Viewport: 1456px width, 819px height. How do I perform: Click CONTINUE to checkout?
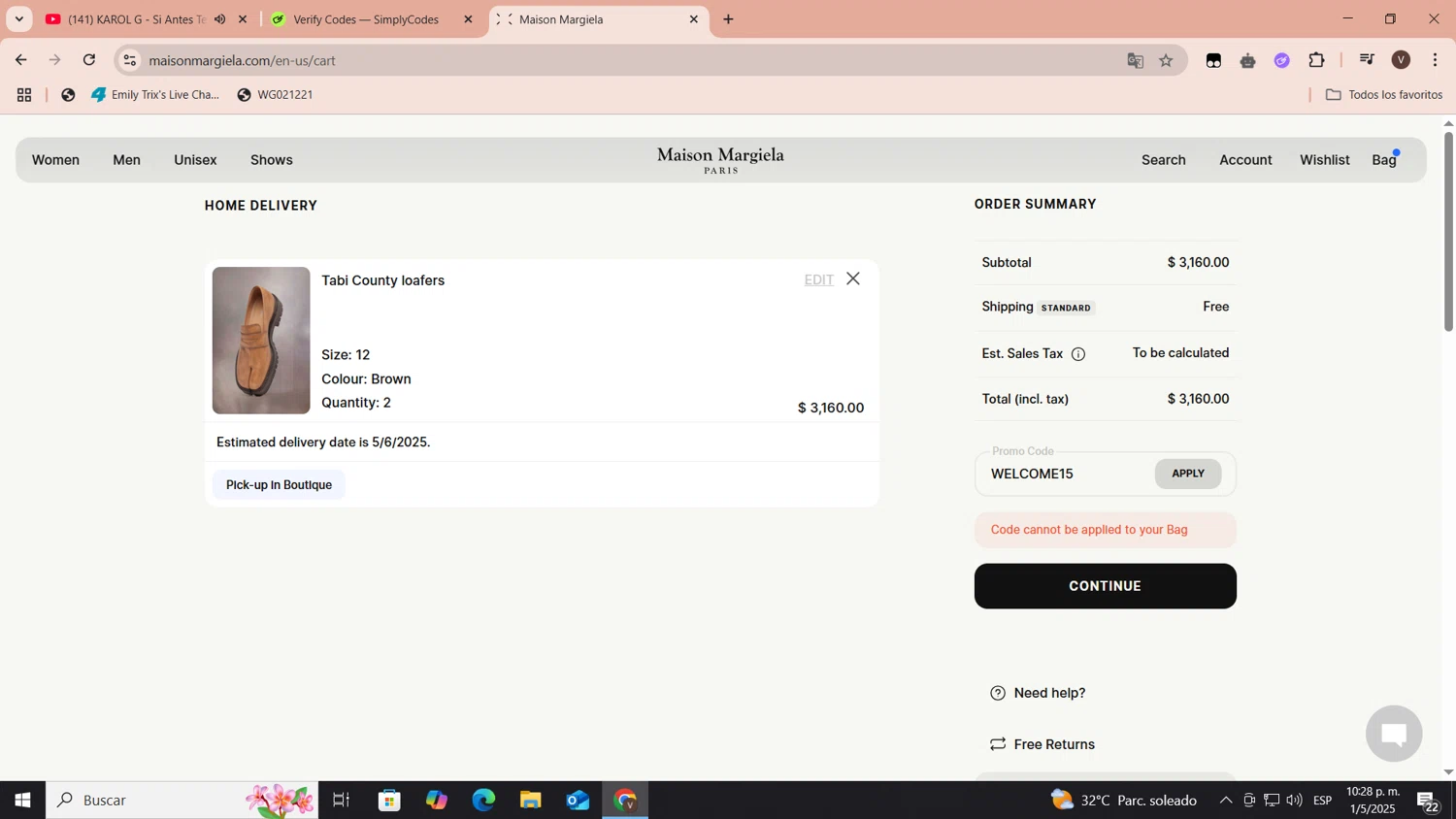[1106, 586]
